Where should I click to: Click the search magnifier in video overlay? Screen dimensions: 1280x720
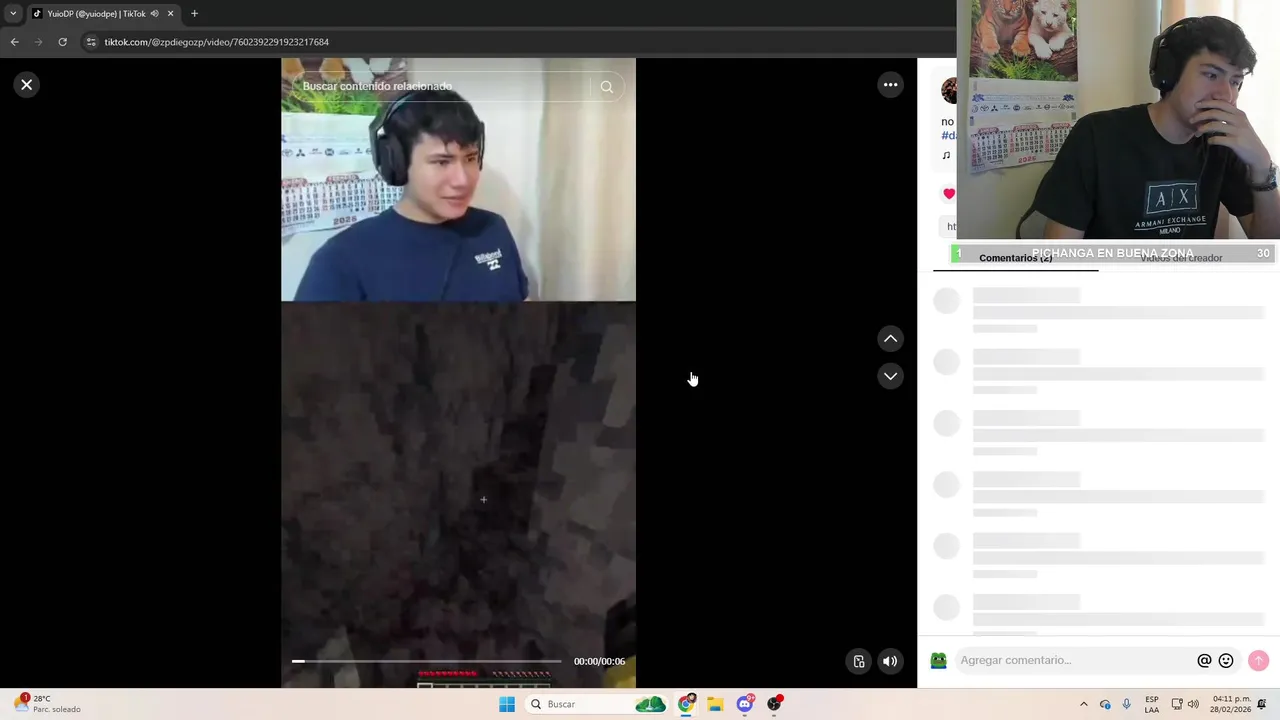pyautogui.click(x=606, y=87)
